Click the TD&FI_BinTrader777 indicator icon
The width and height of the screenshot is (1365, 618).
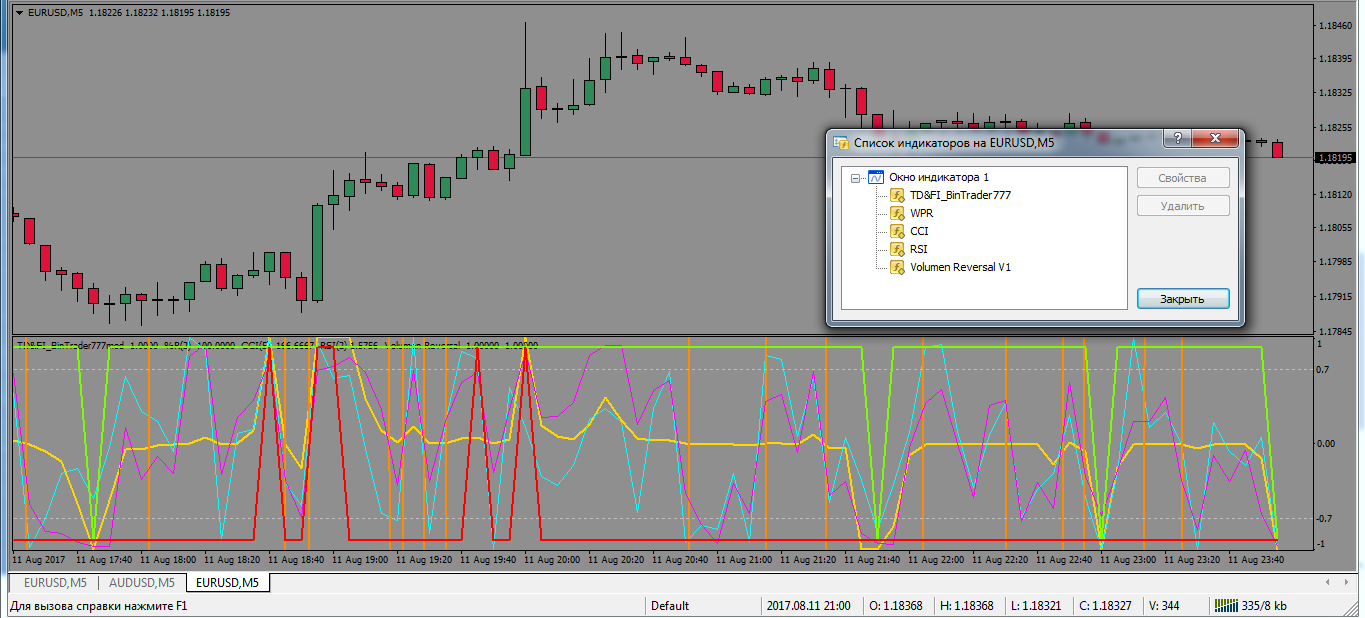click(897, 196)
